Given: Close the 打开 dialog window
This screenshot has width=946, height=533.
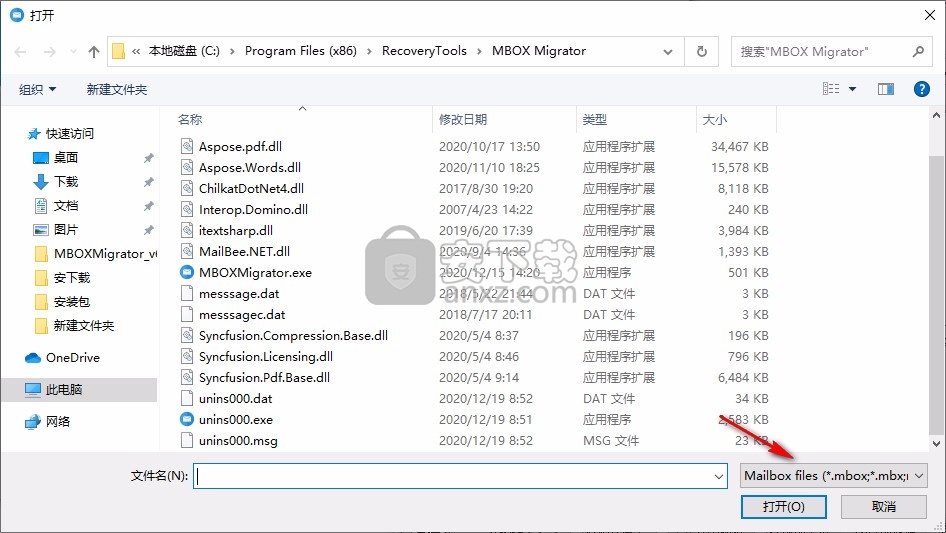Looking at the screenshot, I should point(930,15).
